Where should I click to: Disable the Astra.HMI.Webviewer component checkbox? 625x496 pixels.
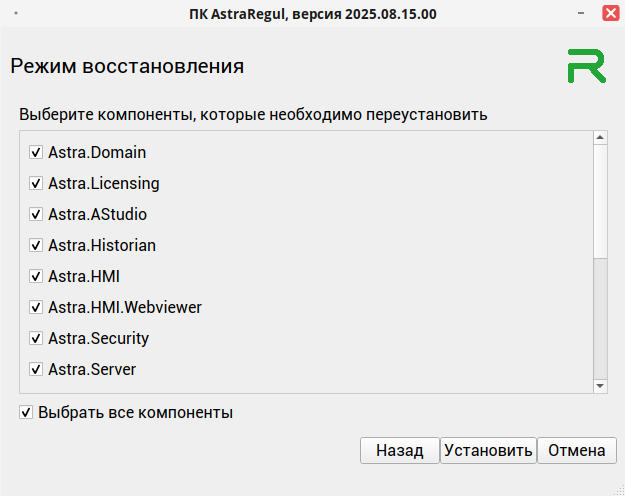click(x=36, y=308)
